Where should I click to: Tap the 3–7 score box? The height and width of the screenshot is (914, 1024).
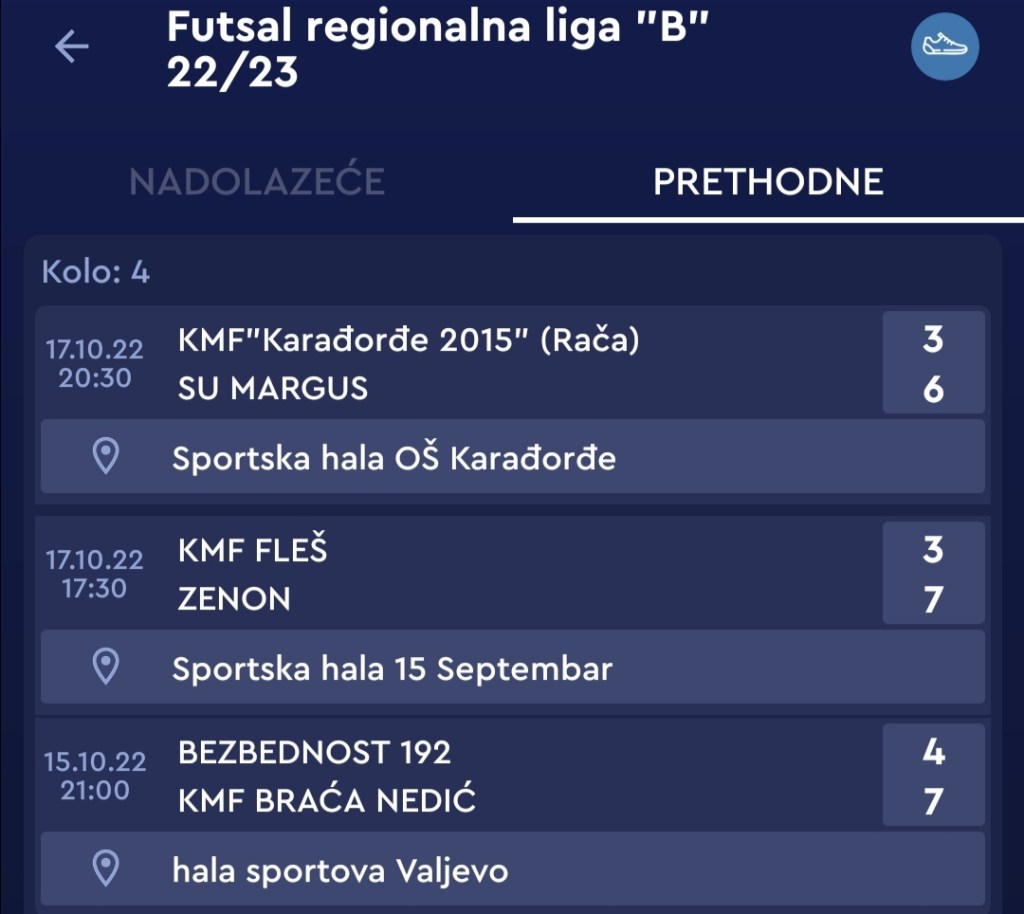point(933,574)
